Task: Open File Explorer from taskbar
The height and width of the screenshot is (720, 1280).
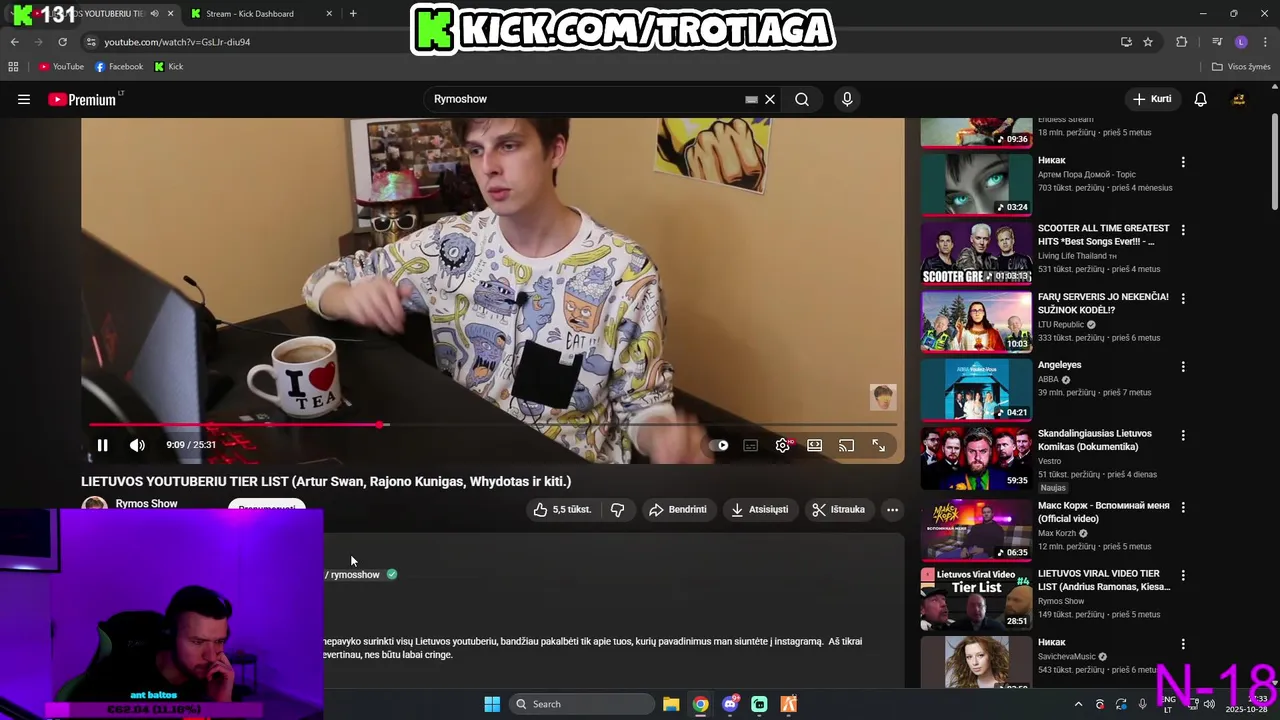Action: tap(671, 704)
